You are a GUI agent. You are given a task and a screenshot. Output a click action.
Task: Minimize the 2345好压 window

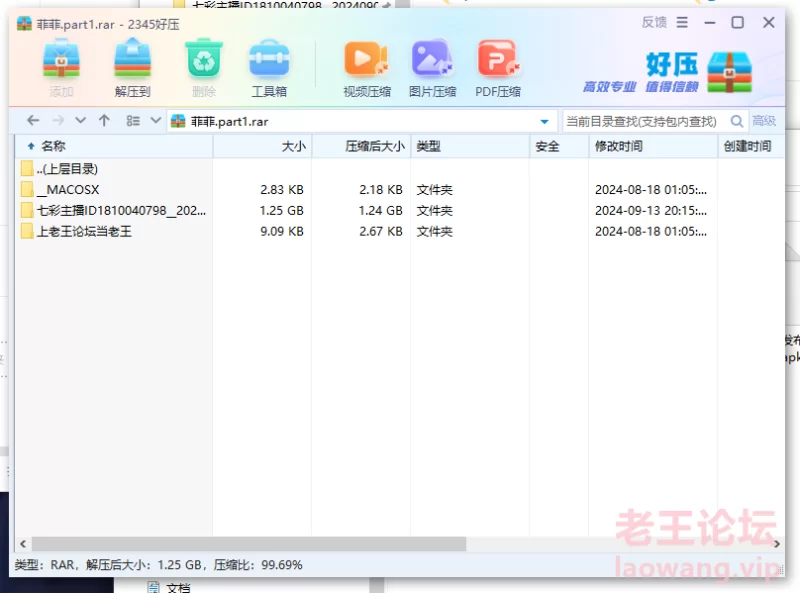pos(710,22)
